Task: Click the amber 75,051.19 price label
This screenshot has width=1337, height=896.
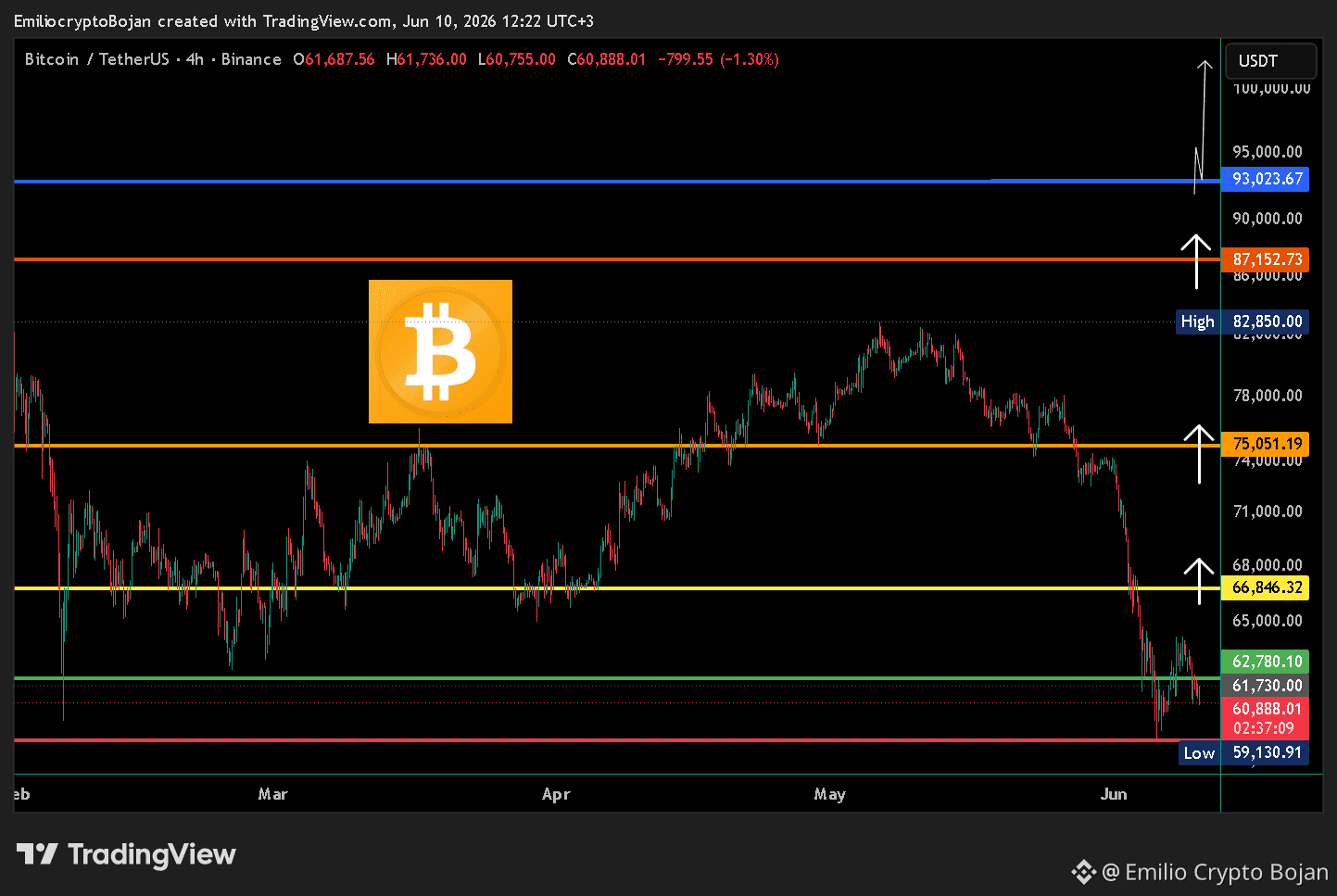Action: pos(1266,444)
